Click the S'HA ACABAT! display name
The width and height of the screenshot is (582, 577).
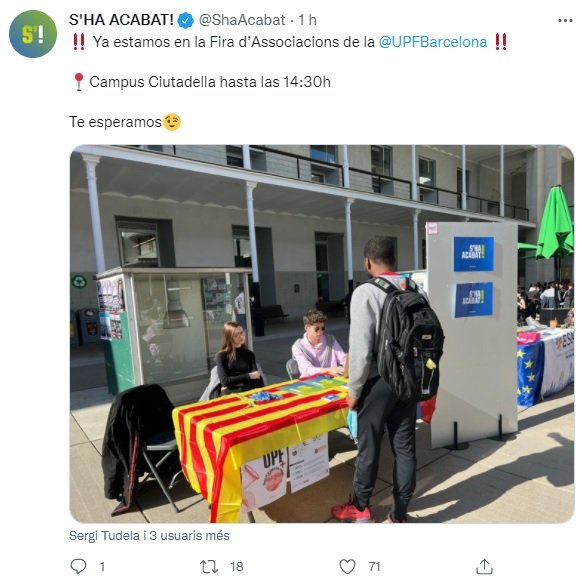[x=121, y=20]
